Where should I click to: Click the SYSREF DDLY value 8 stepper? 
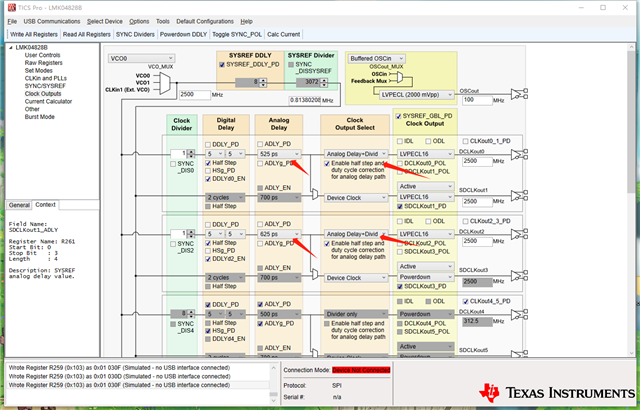click(263, 82)
